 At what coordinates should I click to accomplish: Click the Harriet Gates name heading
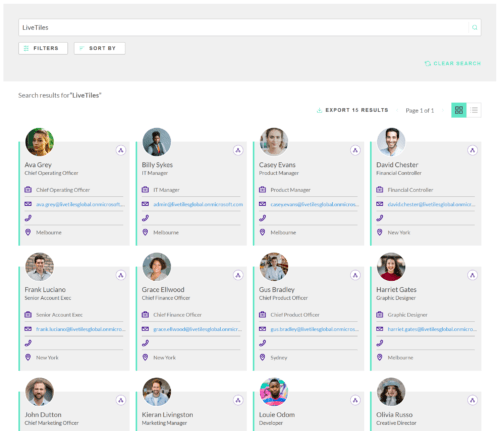[x=396, y=290]
